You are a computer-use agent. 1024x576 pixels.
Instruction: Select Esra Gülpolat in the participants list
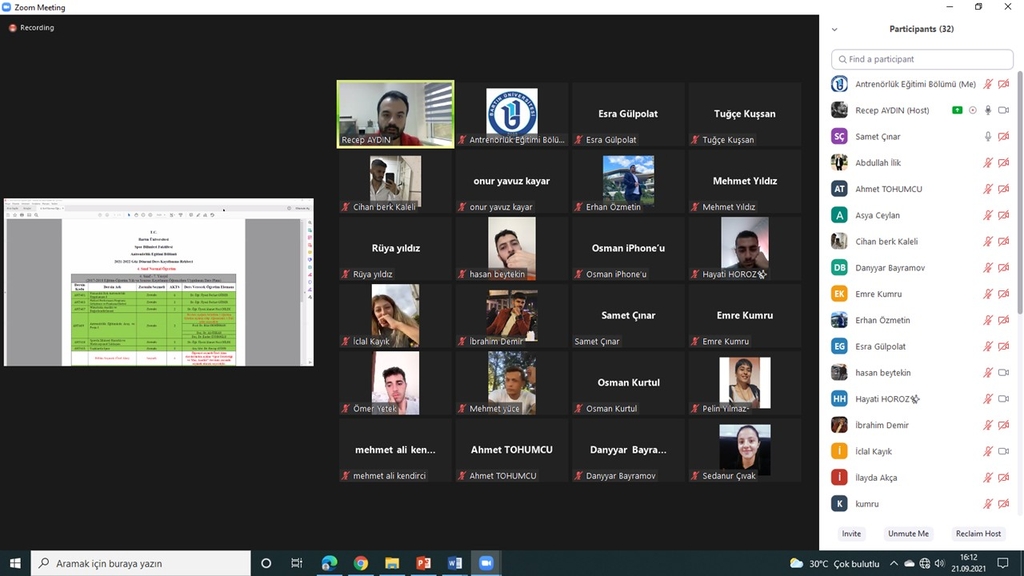pyautogui.click(x=880, y=346)
